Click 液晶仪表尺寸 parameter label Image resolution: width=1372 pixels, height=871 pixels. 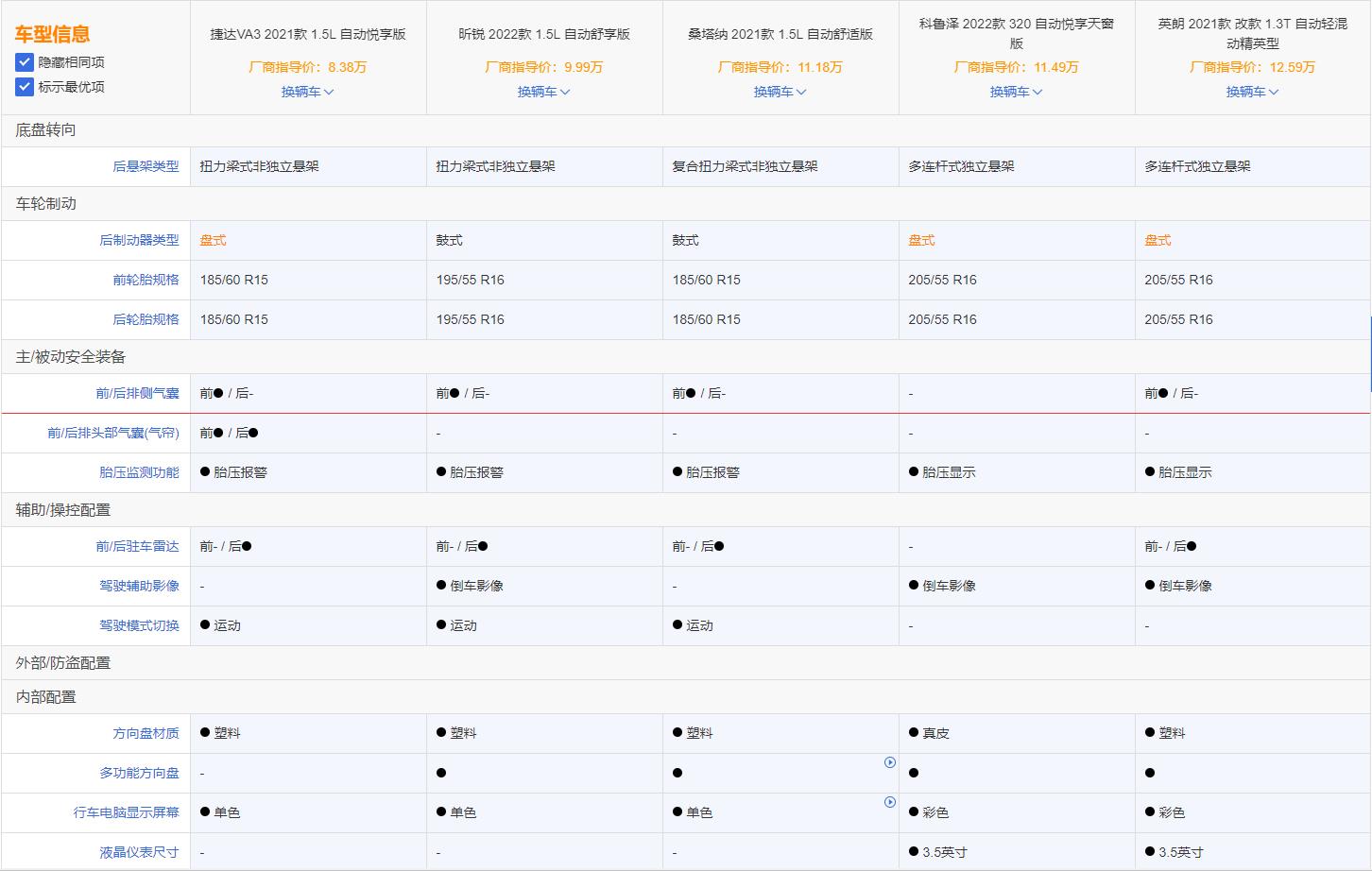point(139,852)
